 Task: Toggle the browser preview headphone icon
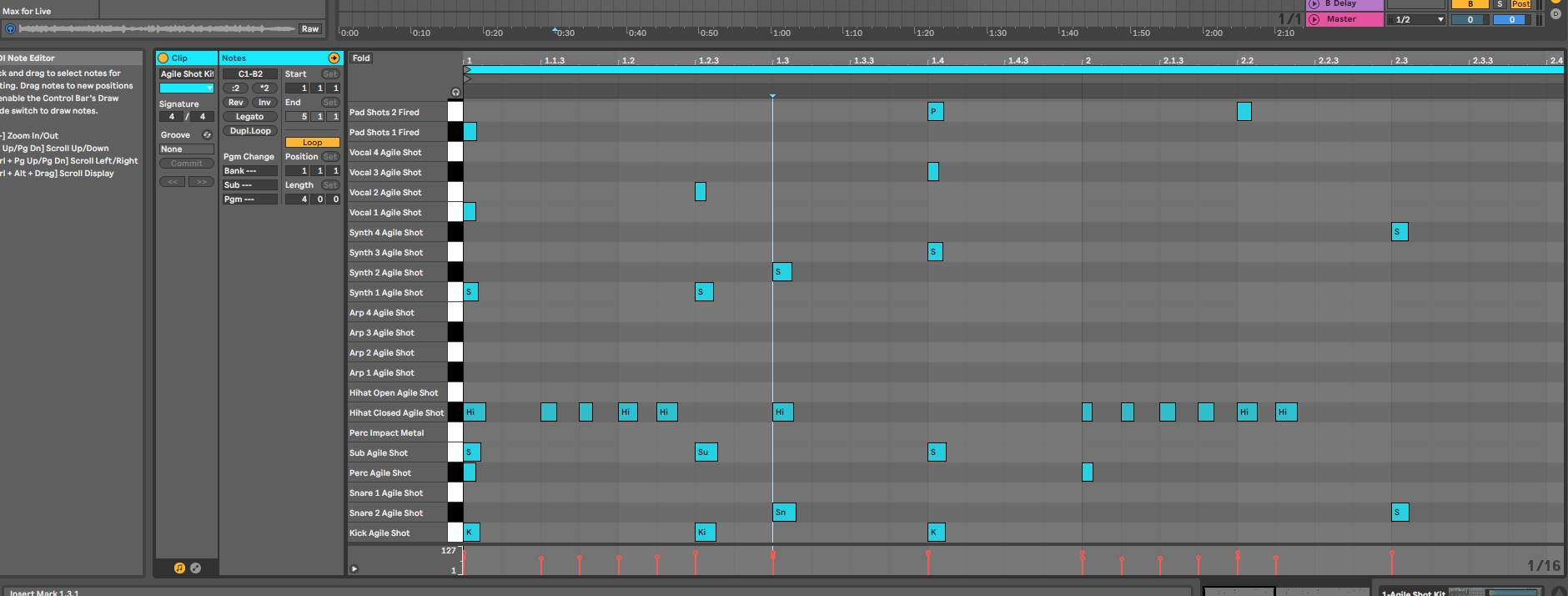tap(10, 29)
